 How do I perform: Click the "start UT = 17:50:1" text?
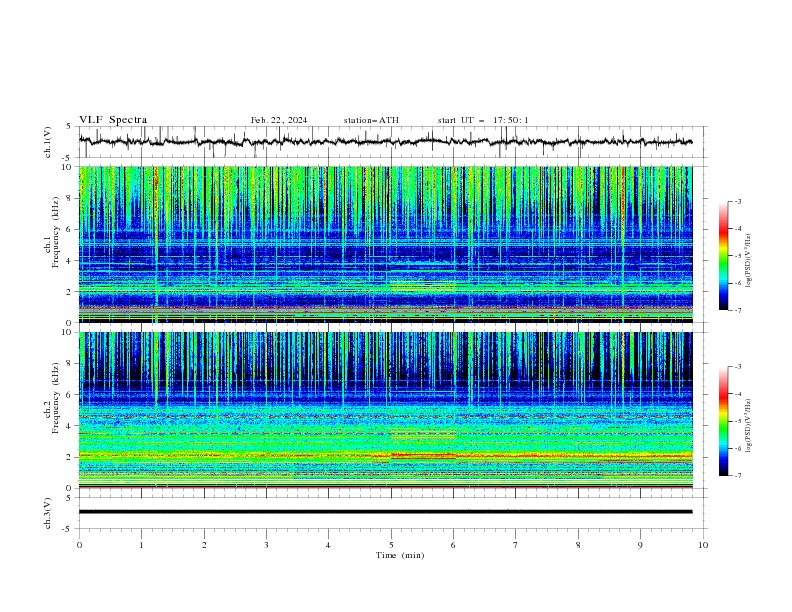point(483,120)
